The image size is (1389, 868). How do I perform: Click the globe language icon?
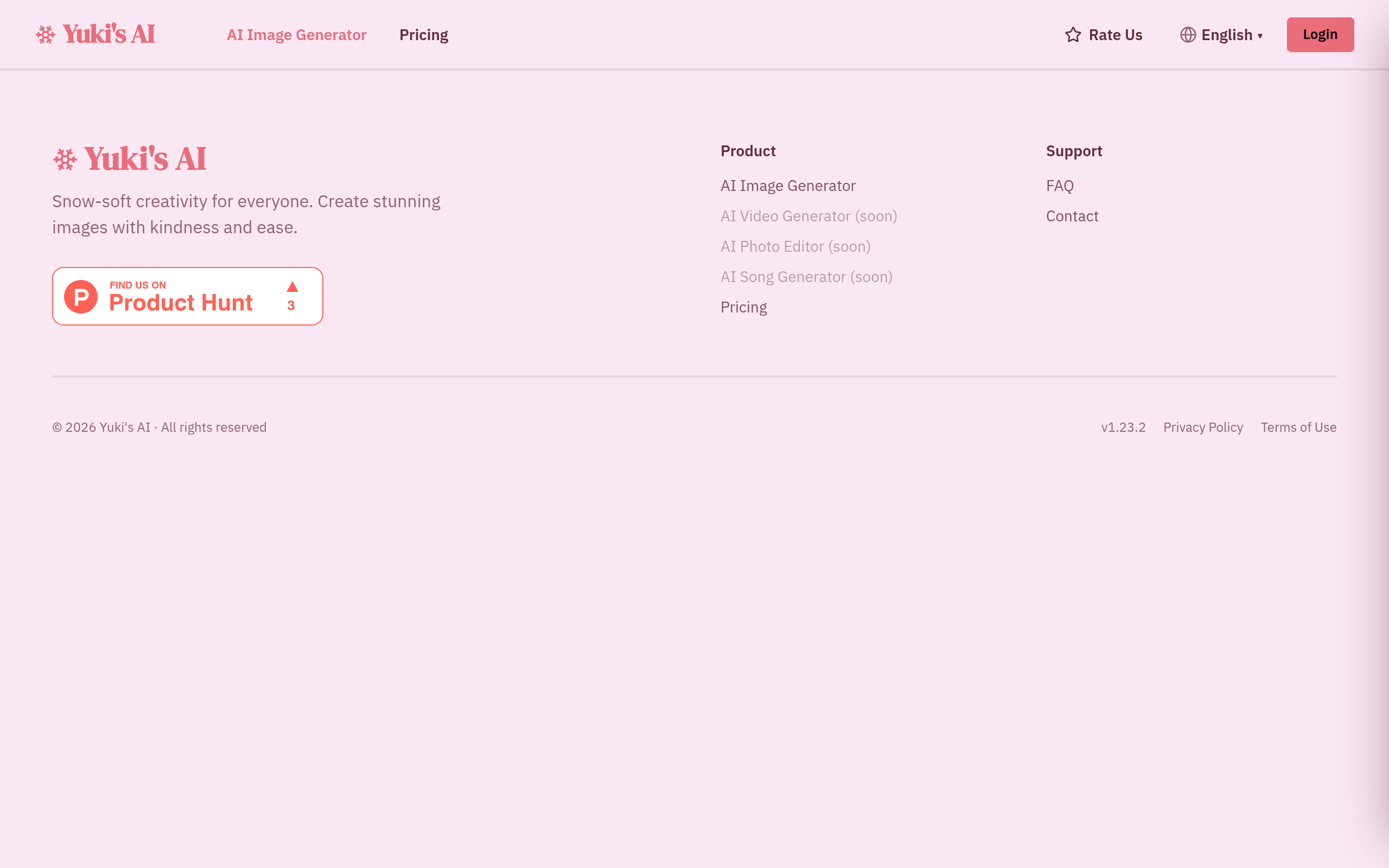click(x=1188, y=35)
